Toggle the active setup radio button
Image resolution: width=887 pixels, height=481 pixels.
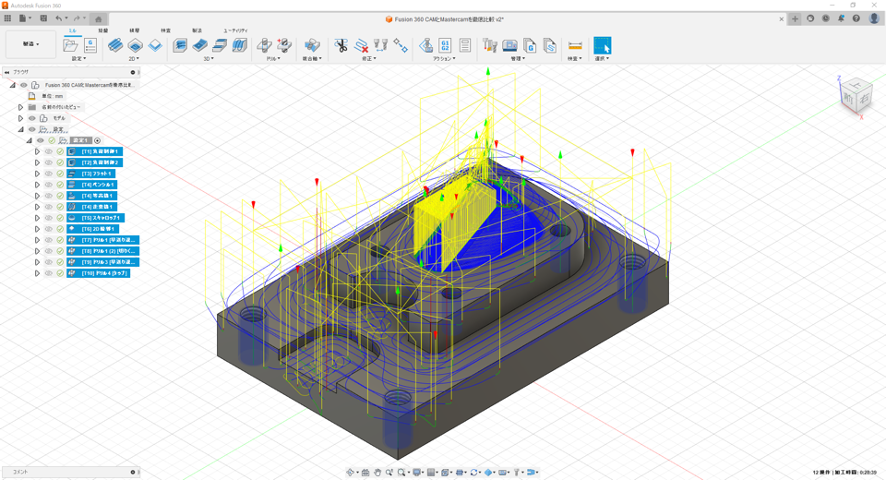pos(97,140)
